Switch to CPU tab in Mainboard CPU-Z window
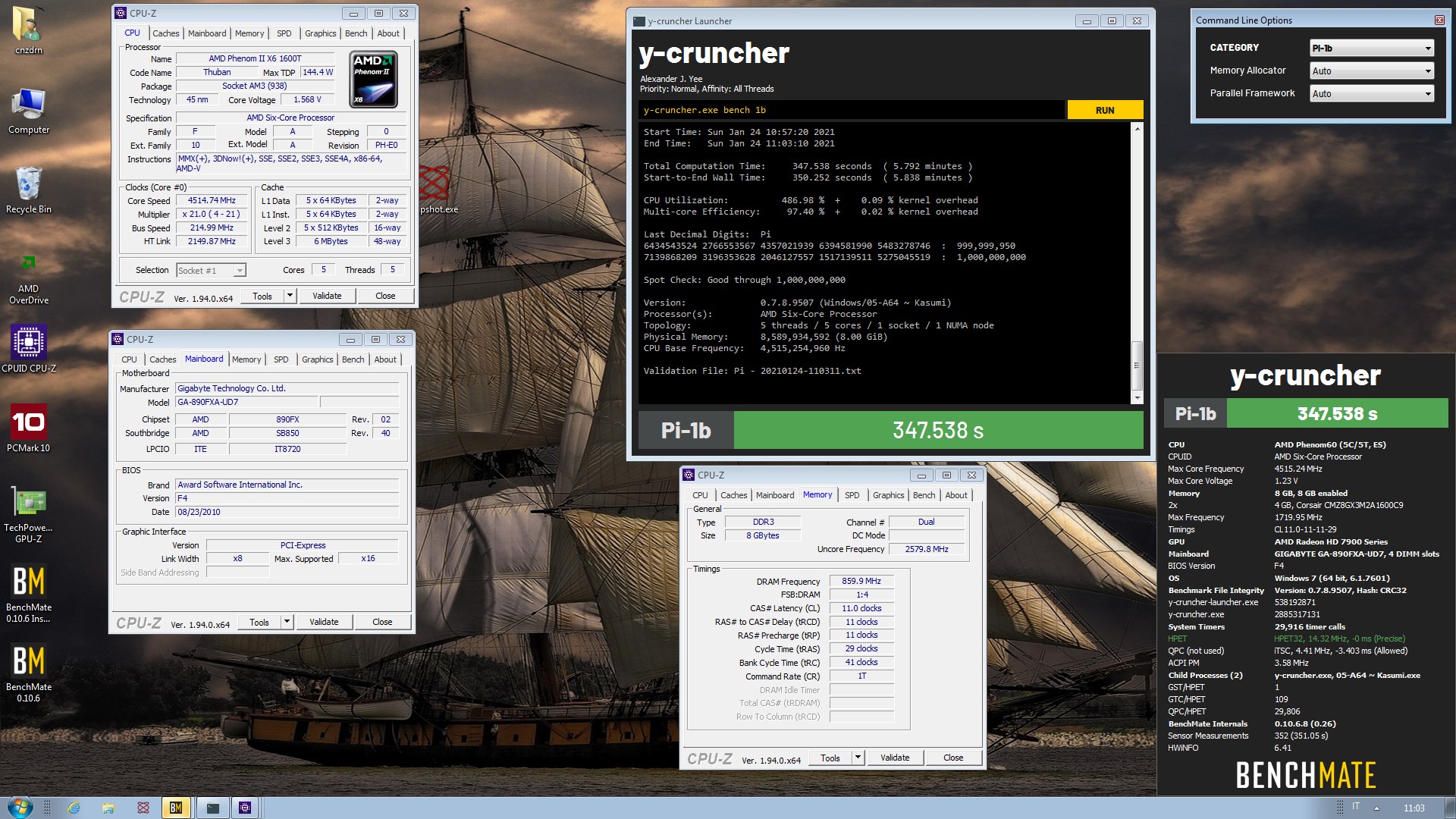 (x=129, y=359)
